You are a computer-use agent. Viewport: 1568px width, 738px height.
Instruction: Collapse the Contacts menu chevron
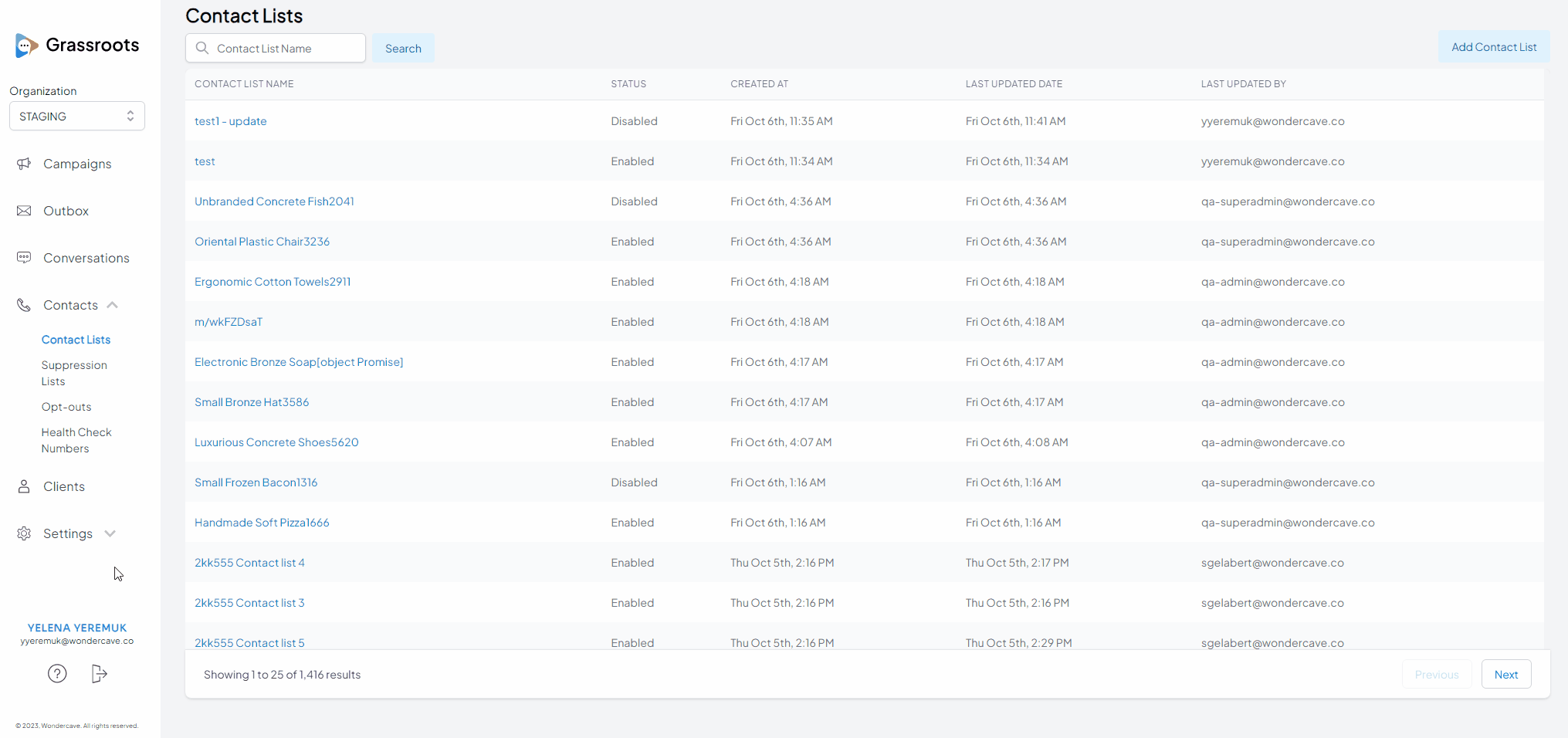click(113, 305)
